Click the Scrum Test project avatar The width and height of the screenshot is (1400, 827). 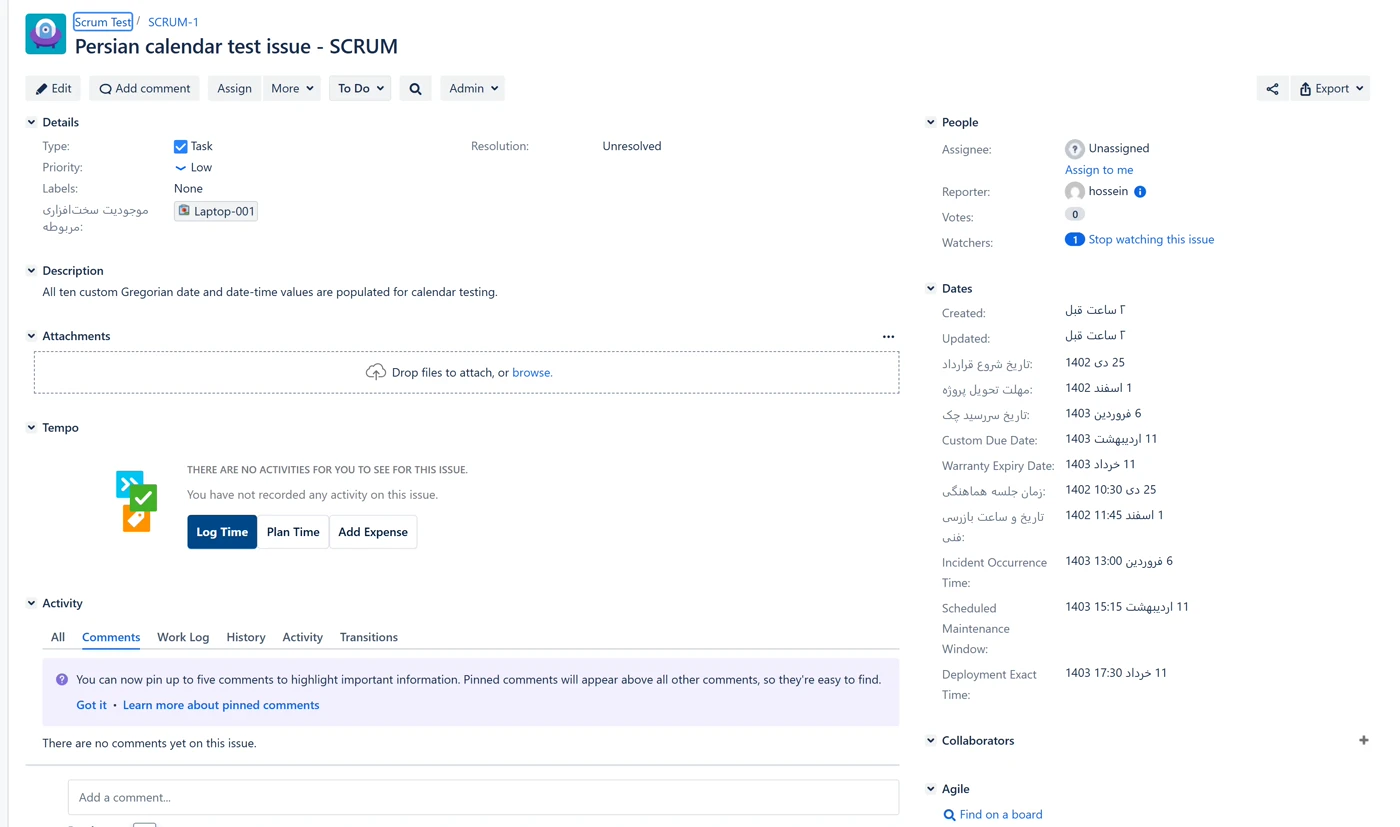46,34
